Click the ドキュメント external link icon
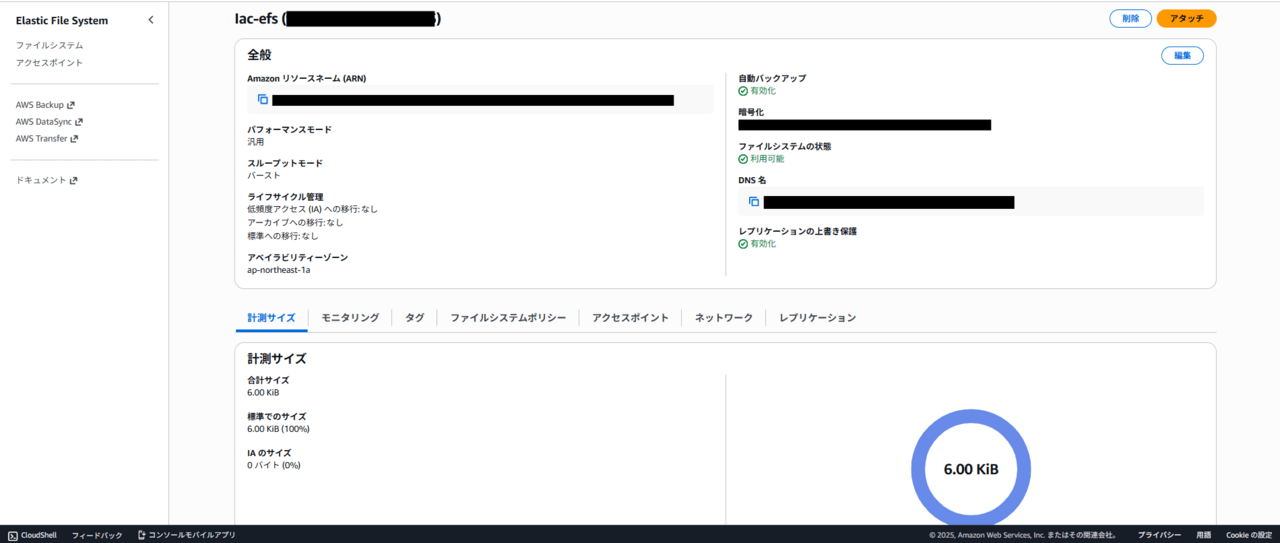 [x=73, y=181]
